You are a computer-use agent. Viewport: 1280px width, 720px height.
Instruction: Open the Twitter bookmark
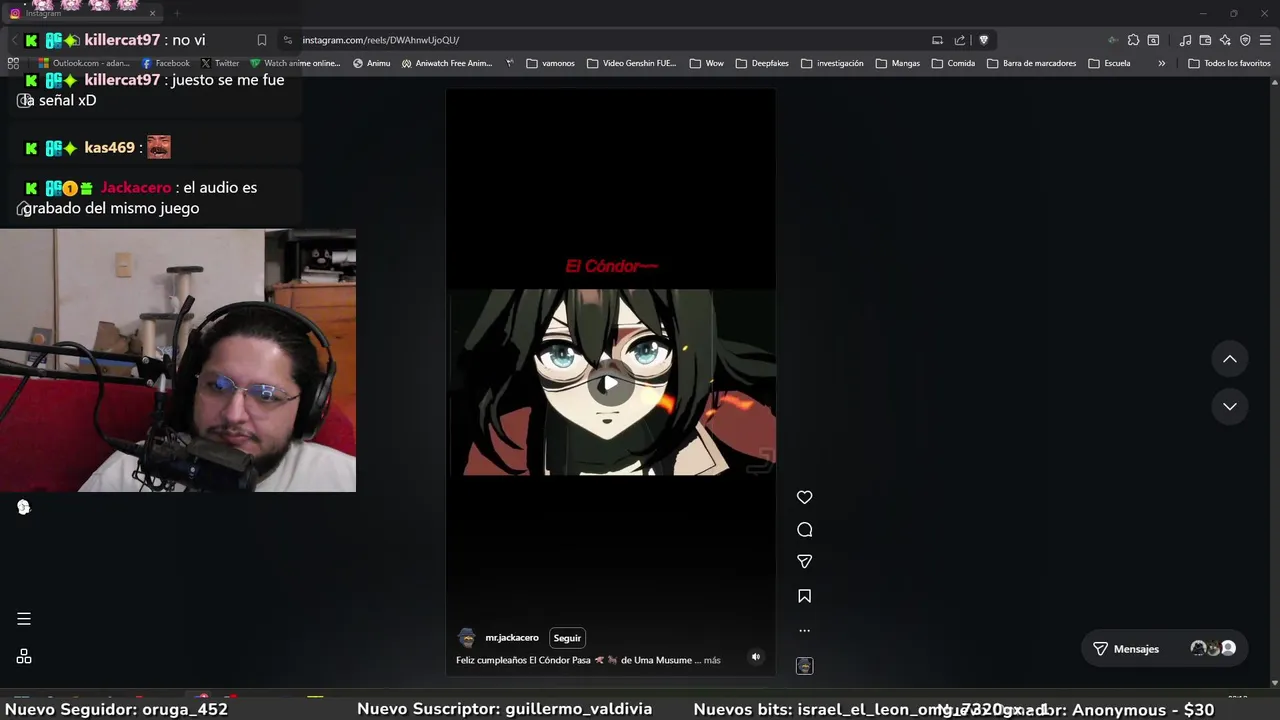[220, 63]
